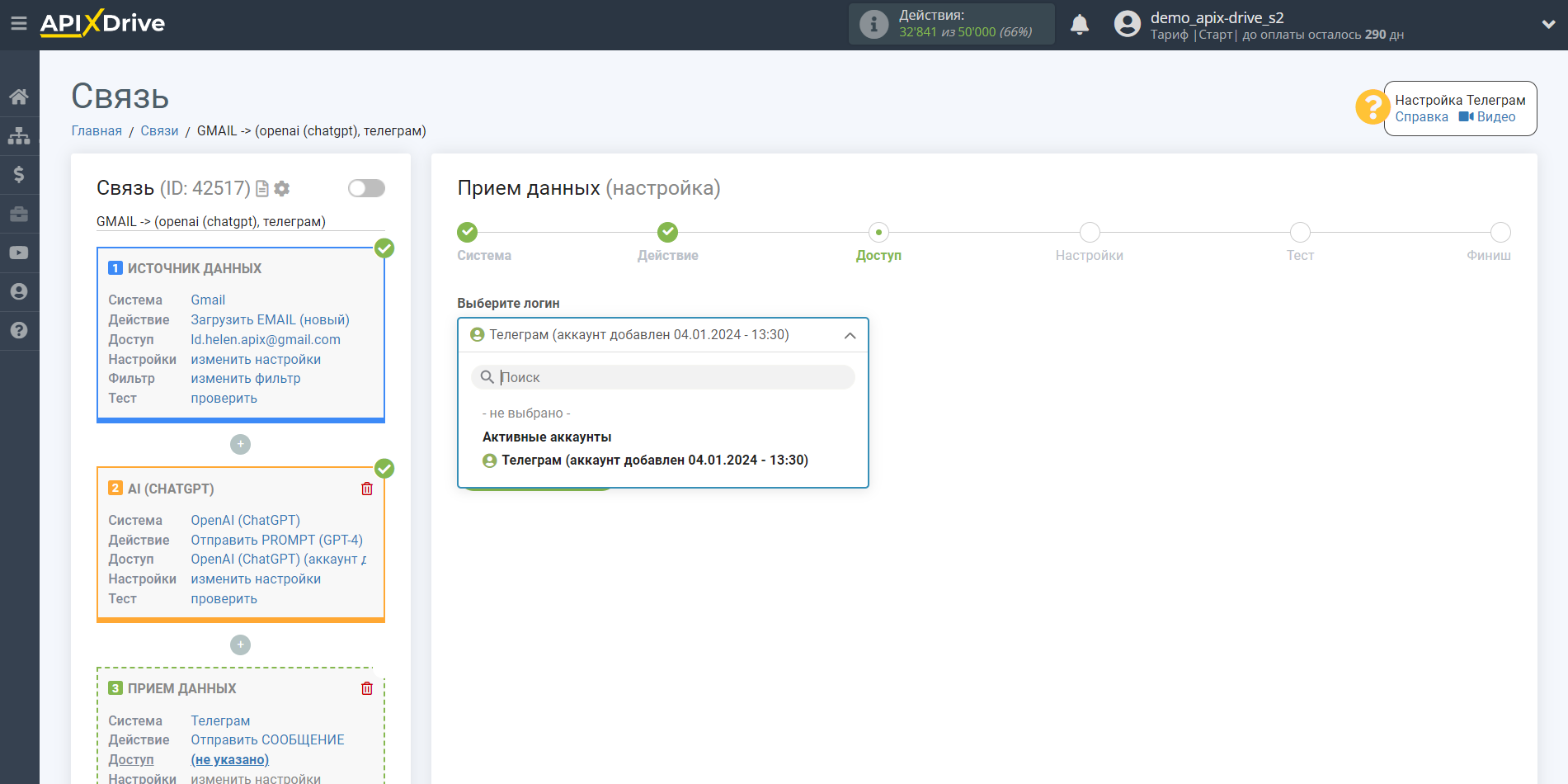Open the billing dollar sidebar icon

(x=19, y=174)
